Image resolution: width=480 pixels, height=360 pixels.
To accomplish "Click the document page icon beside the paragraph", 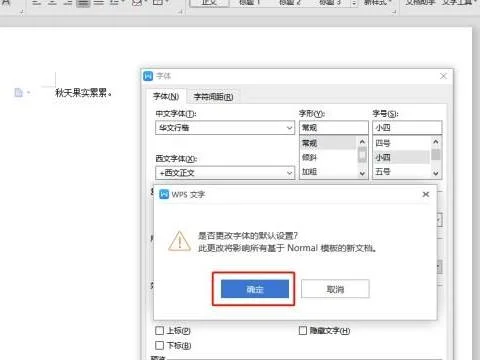I will coord(19,92).
